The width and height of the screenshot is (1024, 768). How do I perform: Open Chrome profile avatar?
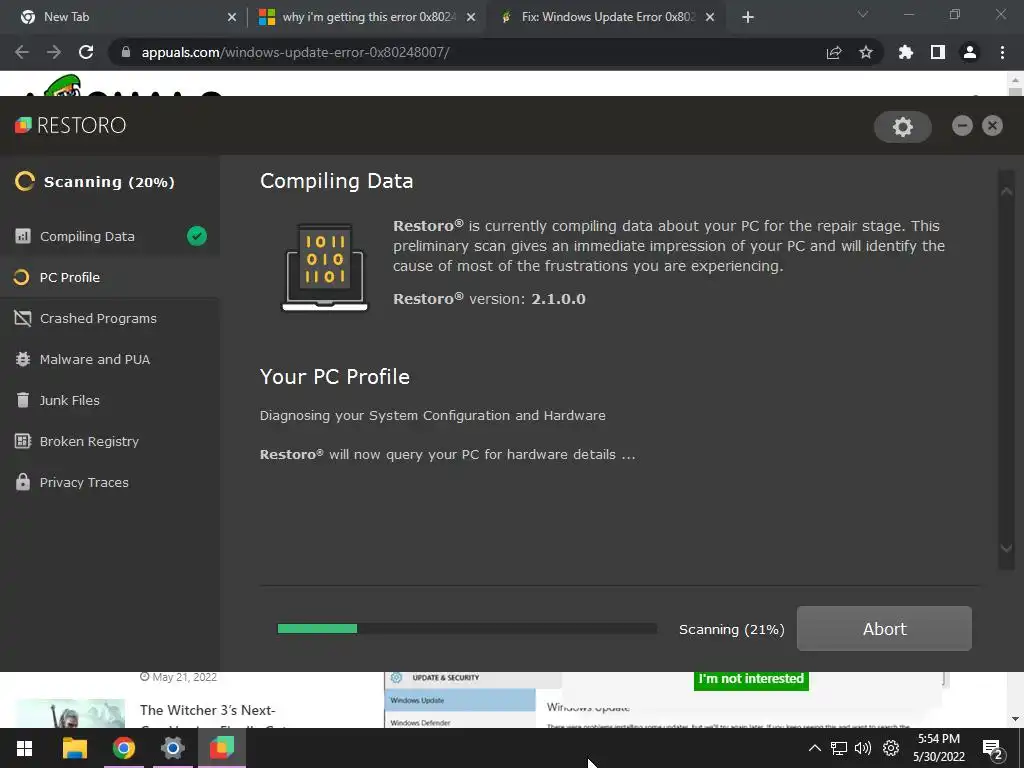[x=970, y=52]
